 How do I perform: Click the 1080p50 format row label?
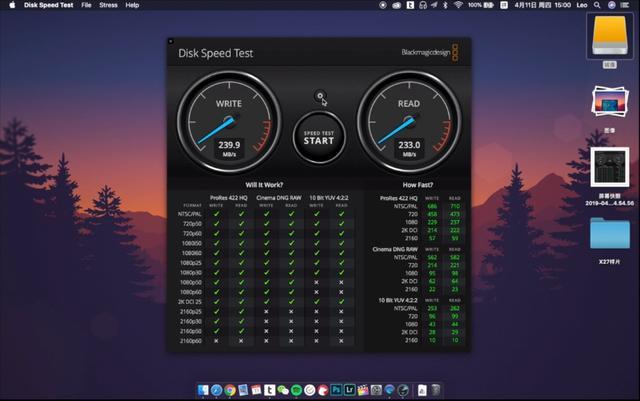coord(191,282)
